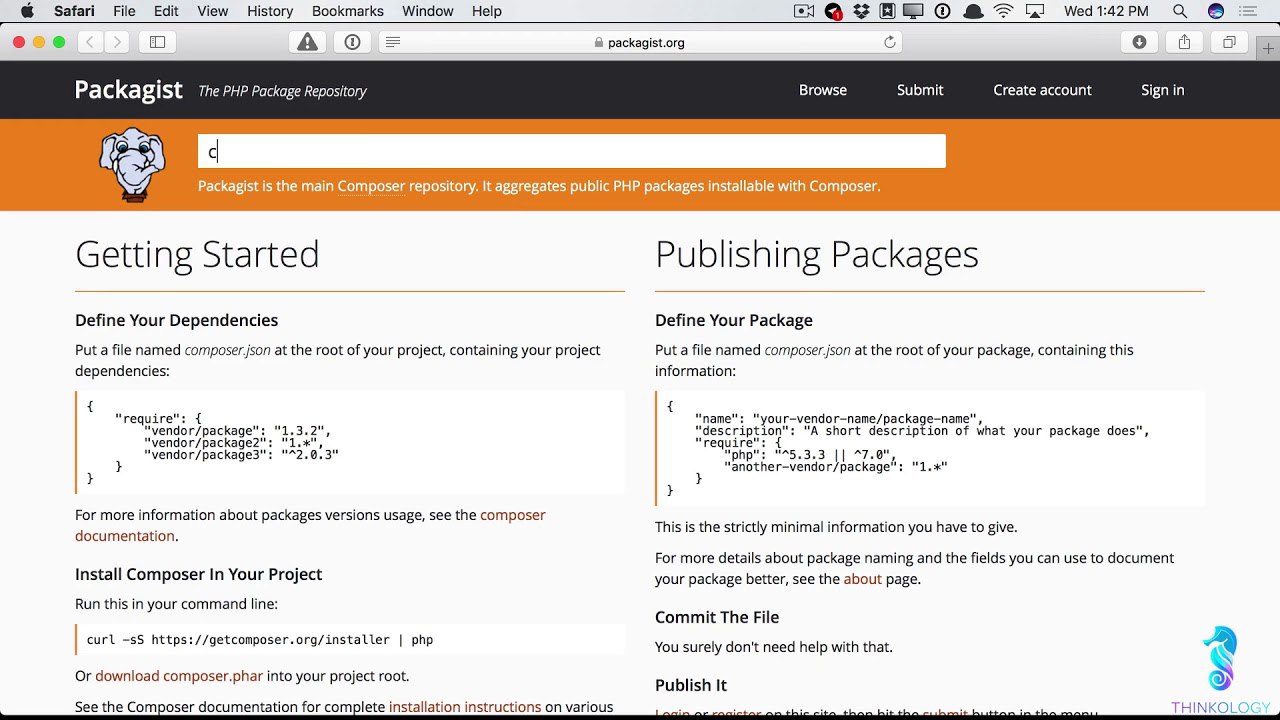Image resolution: width=1280 pixels, height=720 pixels.
Task: Click Create account in the header
Action: pyautogui.click(x=1042, y=90)
